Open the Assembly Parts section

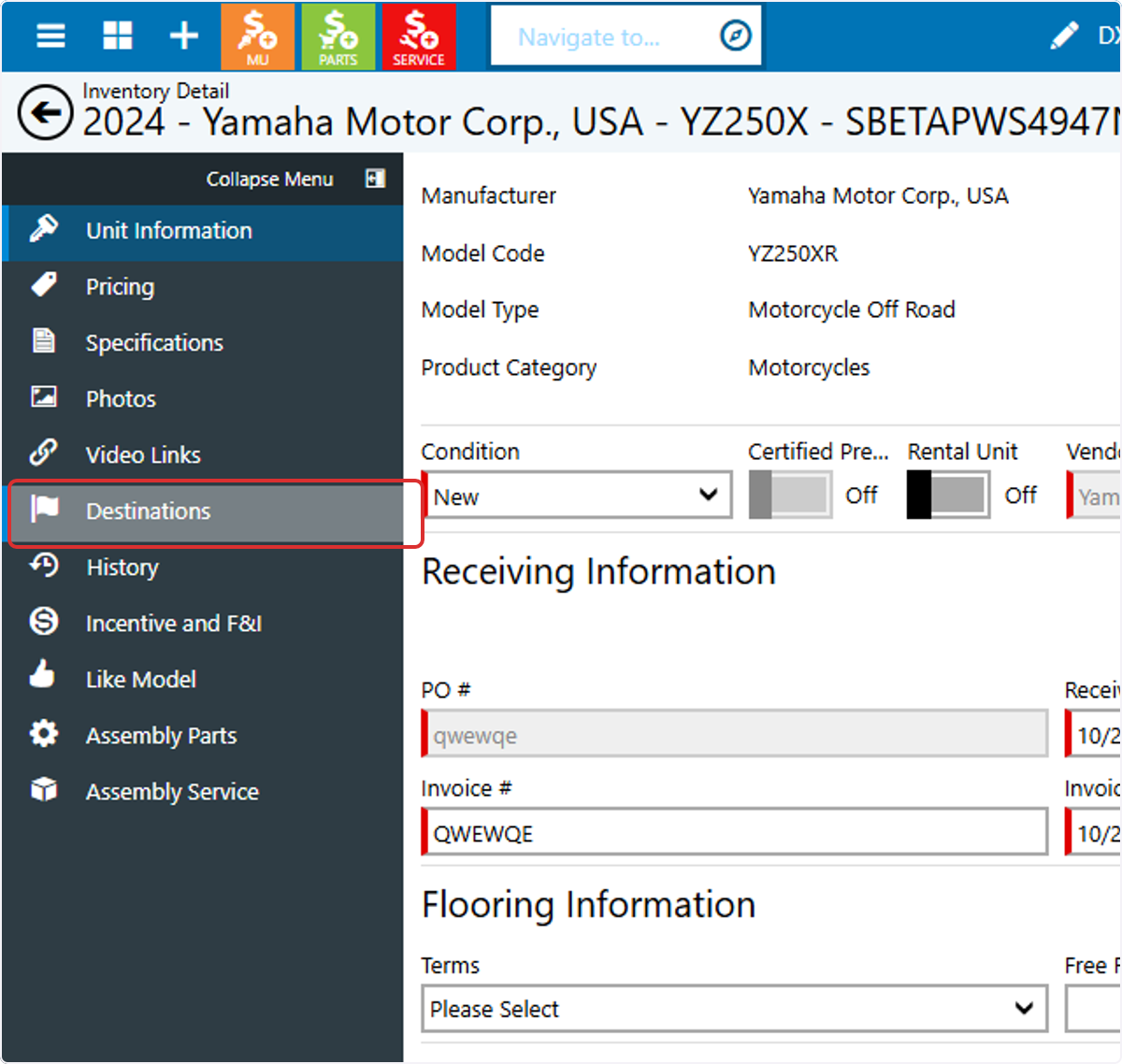[x=203, y=736]
